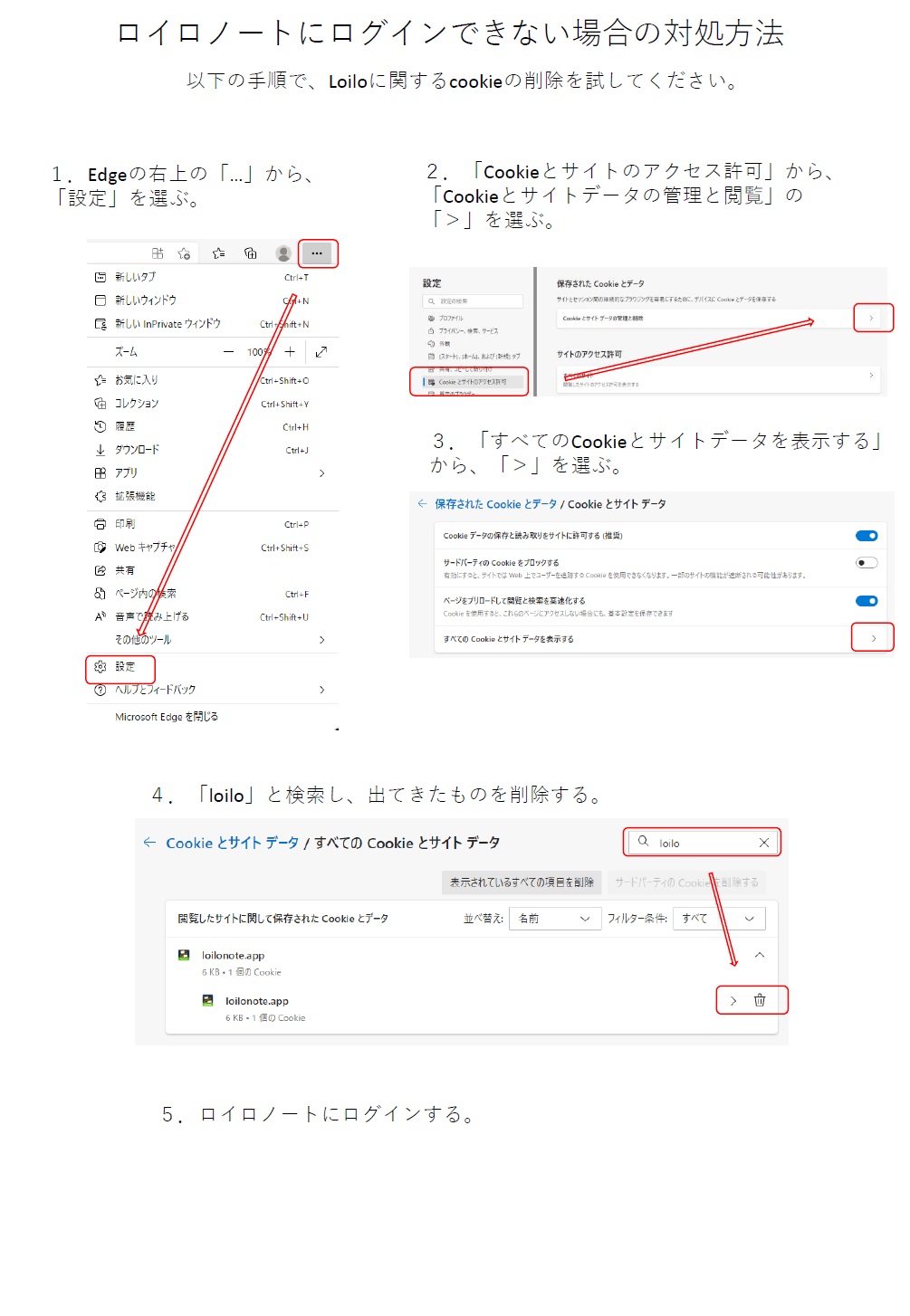Screen dimensions: 910x1316
Task: Click the loilo cookie search field
Action: click(702, 843)
